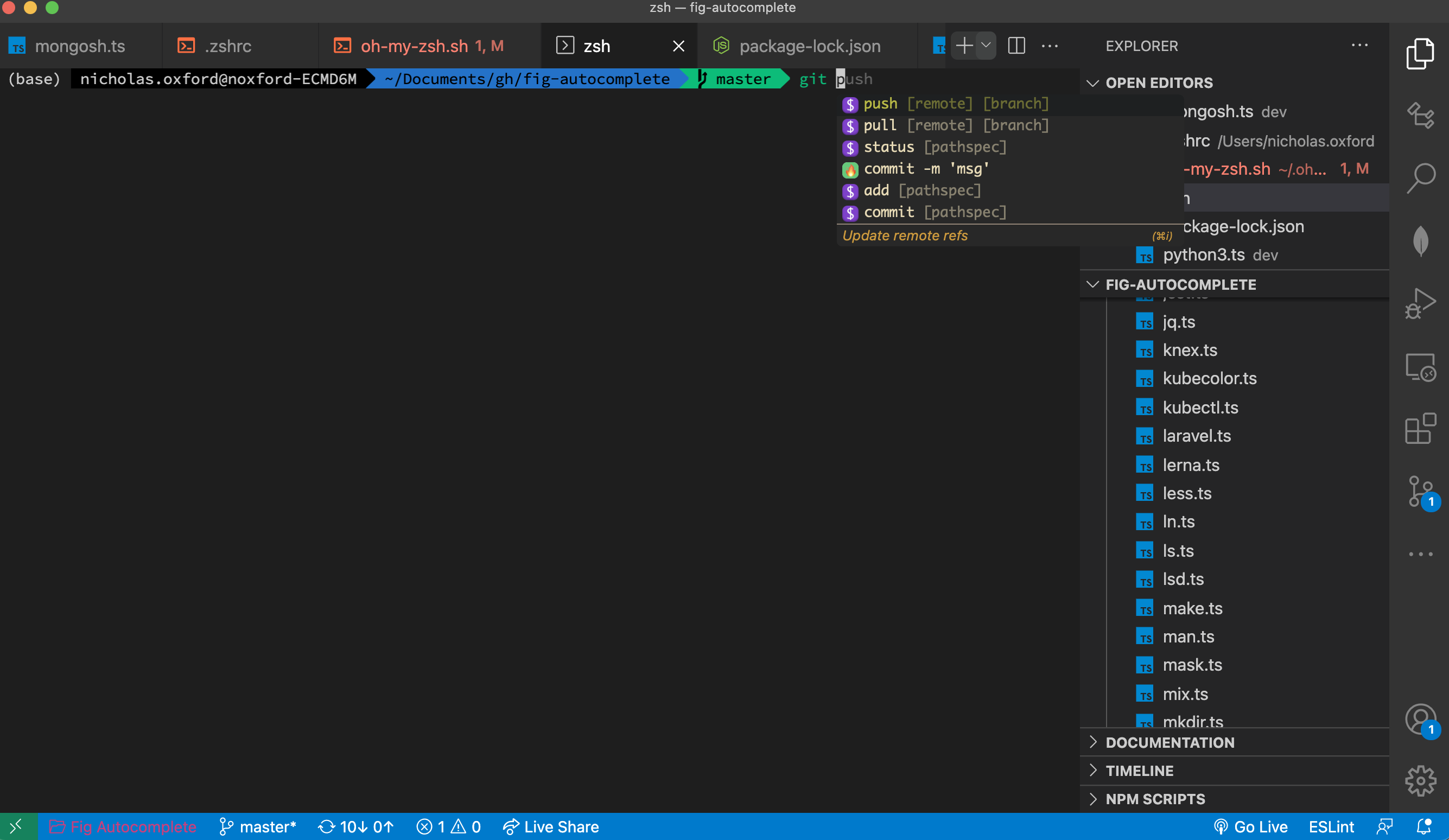Switch to the package-lock.json tab

point(809,46)
